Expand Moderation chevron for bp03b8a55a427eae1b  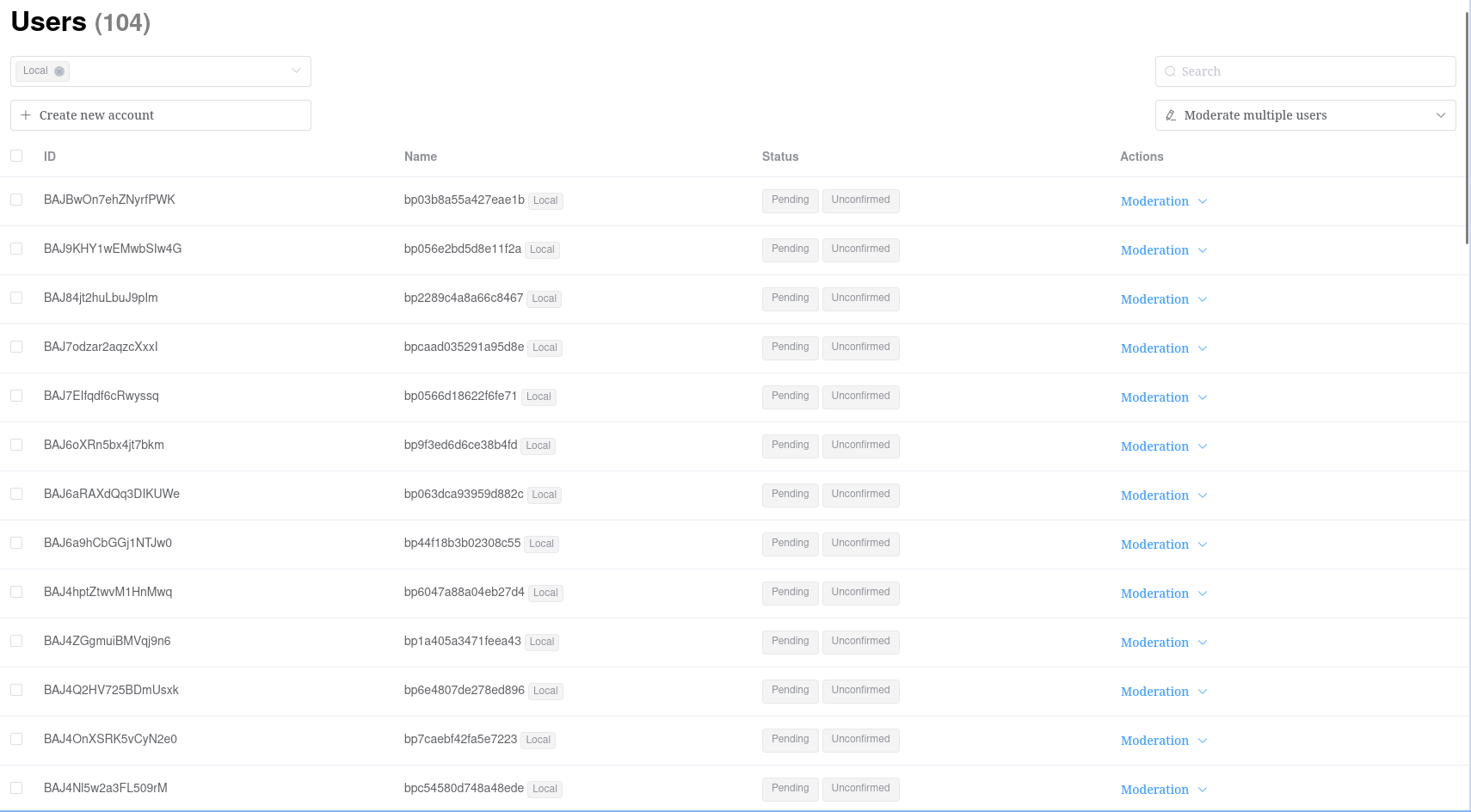click(1203, 201)
